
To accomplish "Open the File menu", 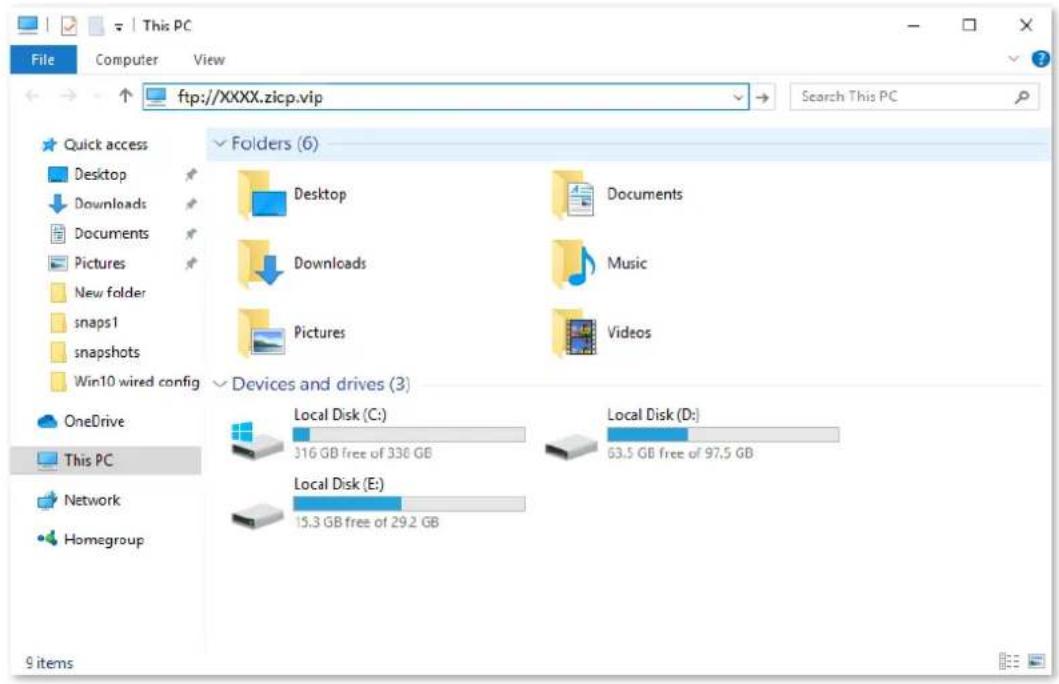I will (43, 59).
